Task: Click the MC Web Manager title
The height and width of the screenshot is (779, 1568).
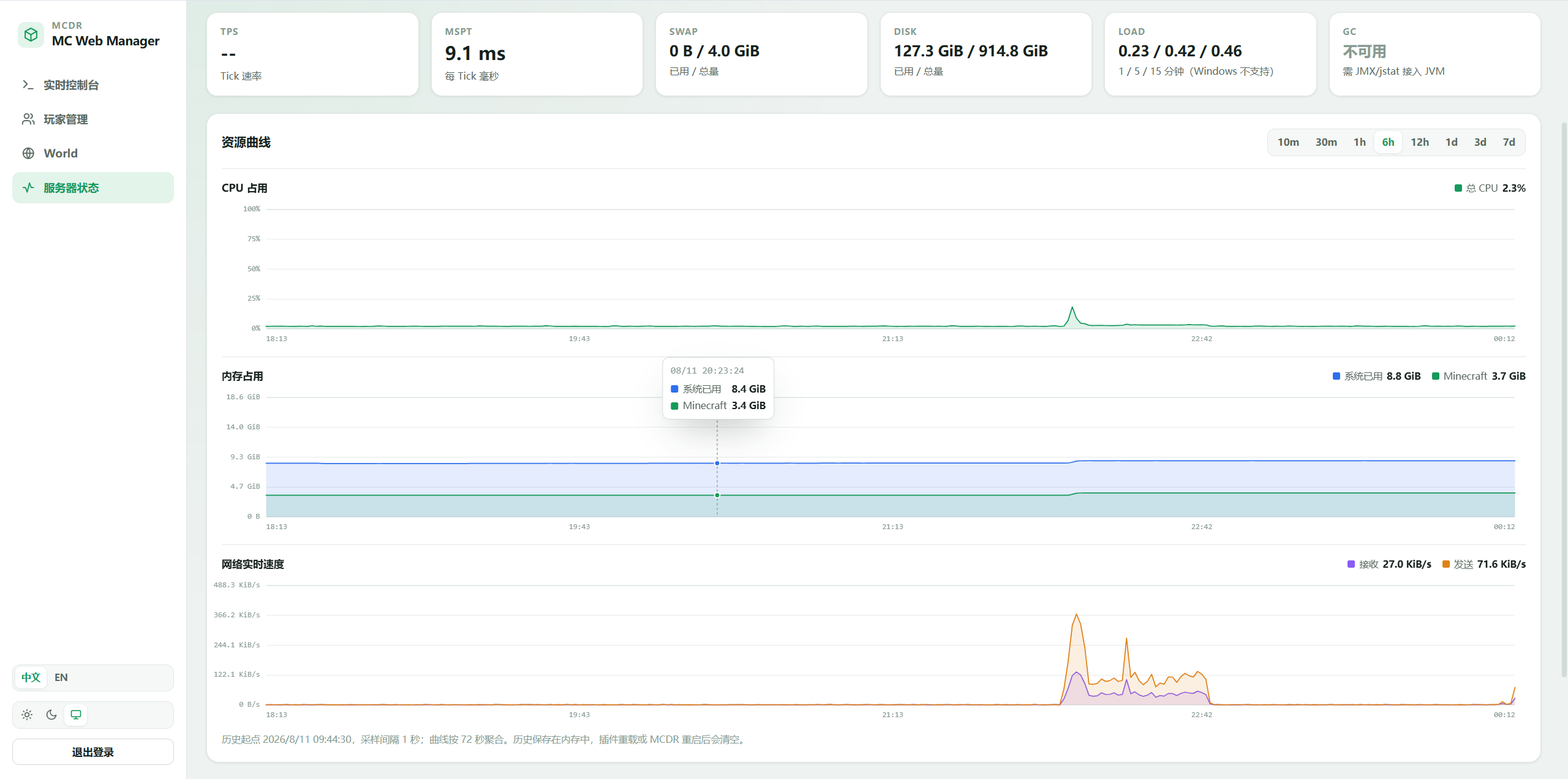Action: click(x=105, y=41)
